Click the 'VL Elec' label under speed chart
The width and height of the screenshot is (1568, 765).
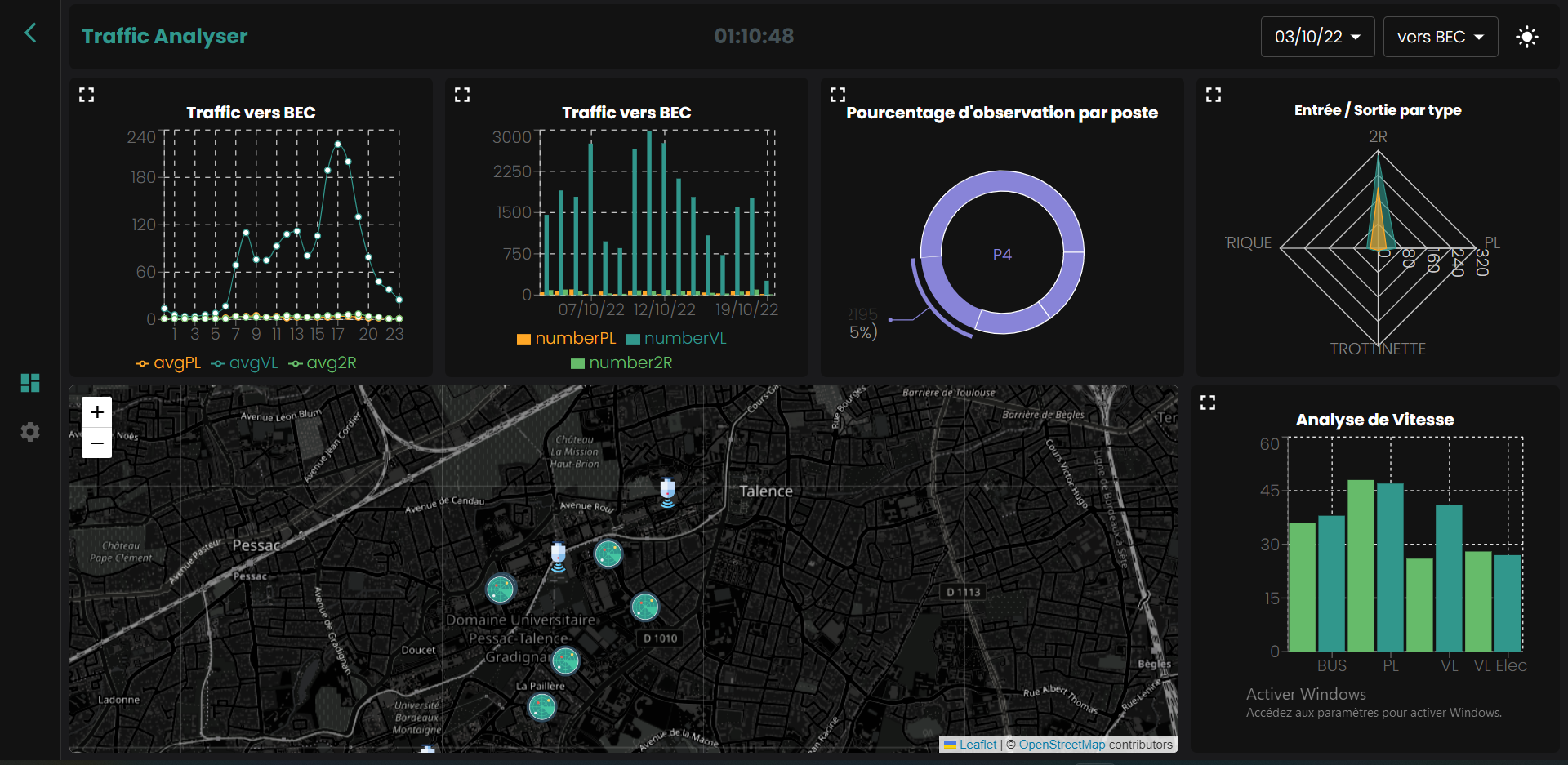tap(1500, 666)
